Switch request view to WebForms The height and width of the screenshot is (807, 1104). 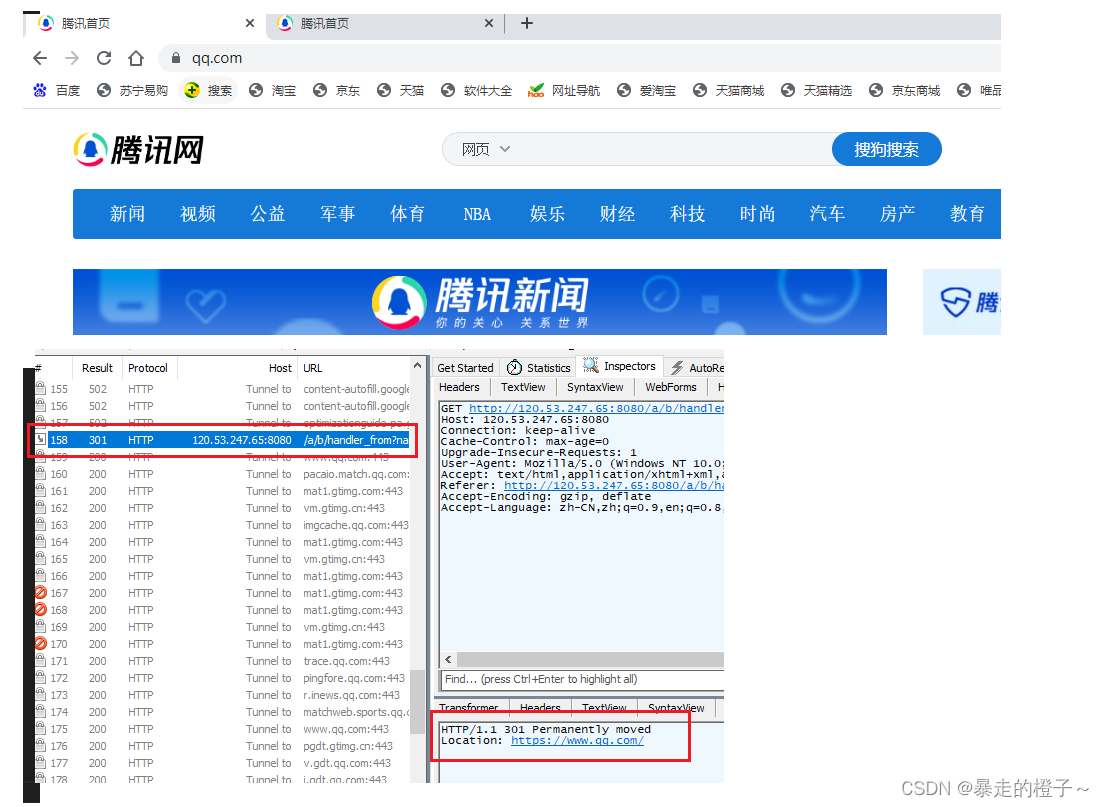670,387
